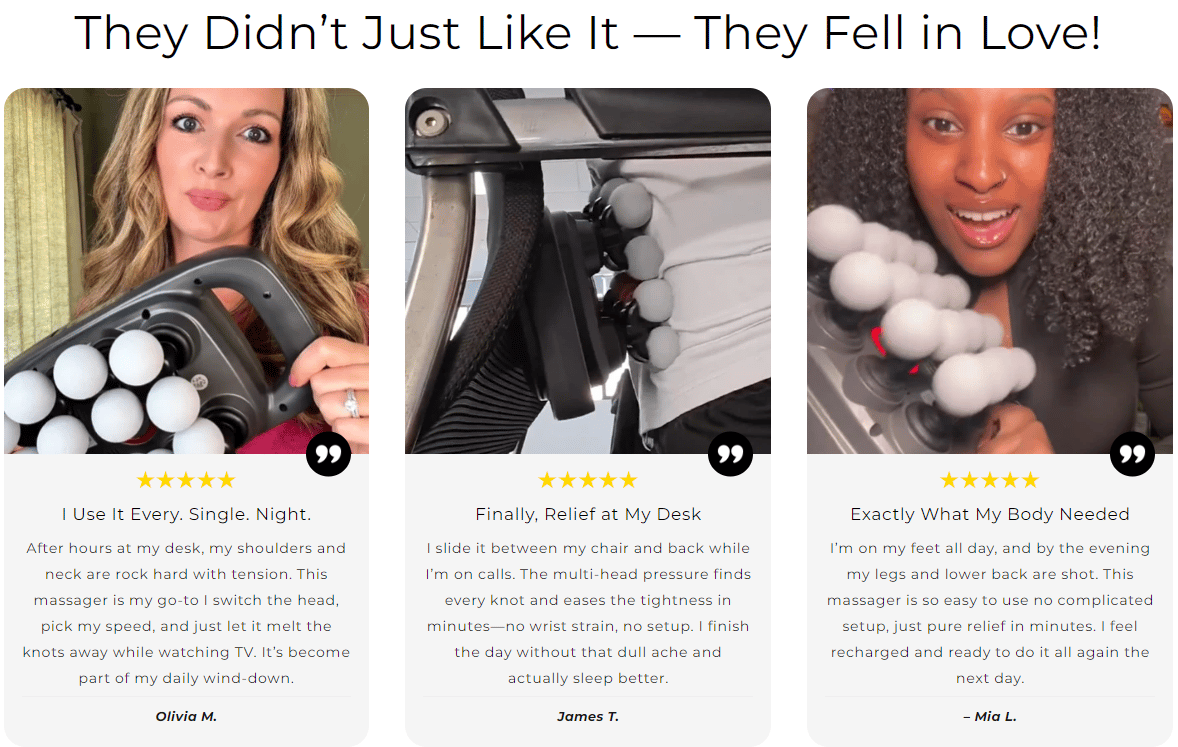1178x747 pixels.
Task: Click the 'Finally, Relief at My Desk' title
Action: pyautogui.click(x=588, y=514)
